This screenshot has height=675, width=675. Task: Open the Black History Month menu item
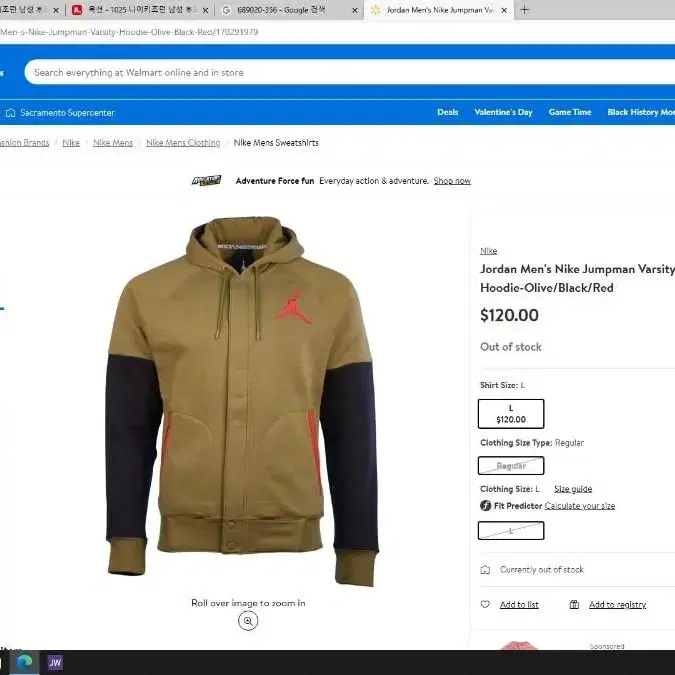(641, 112)
